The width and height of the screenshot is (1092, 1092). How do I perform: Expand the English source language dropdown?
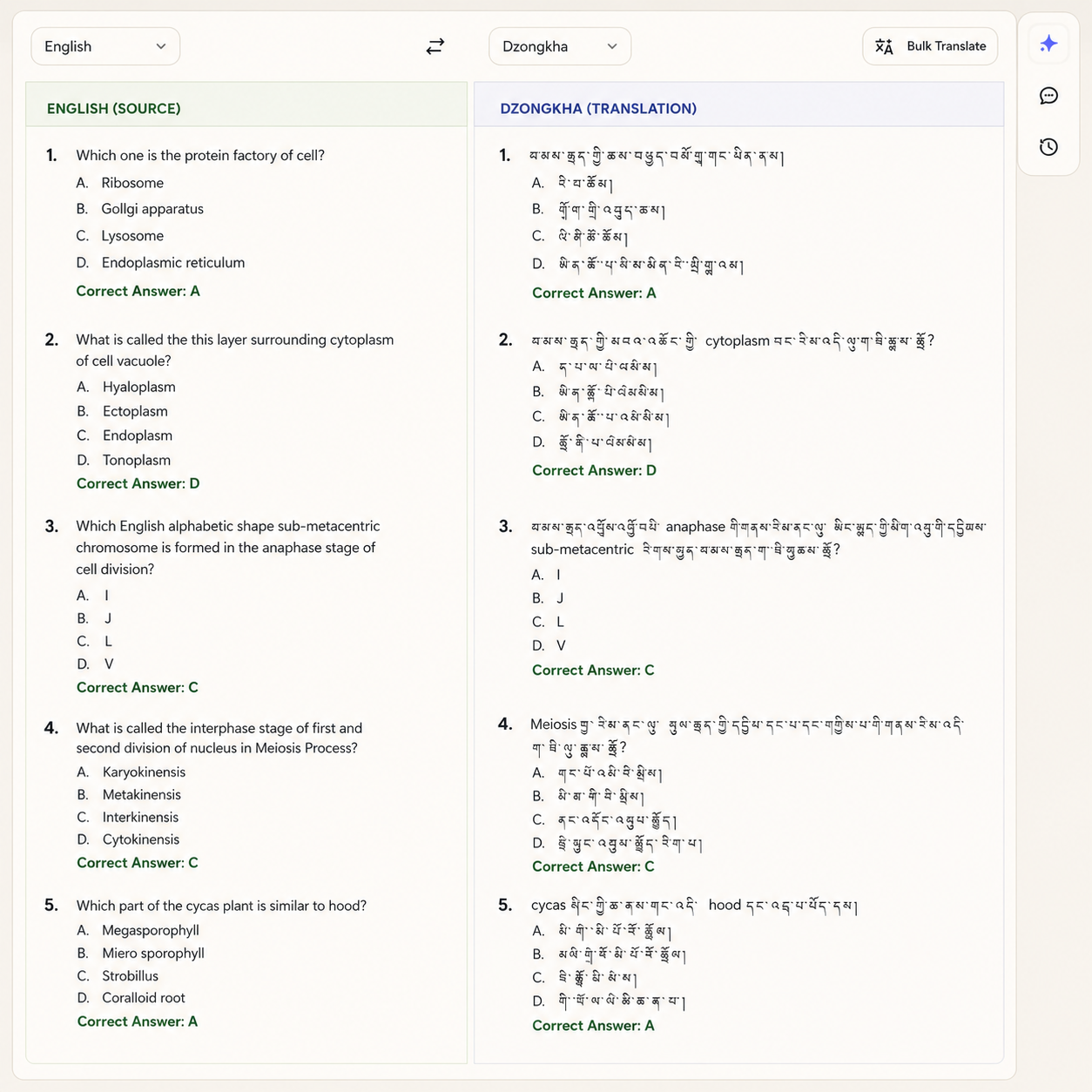click(x=105, y=46)
